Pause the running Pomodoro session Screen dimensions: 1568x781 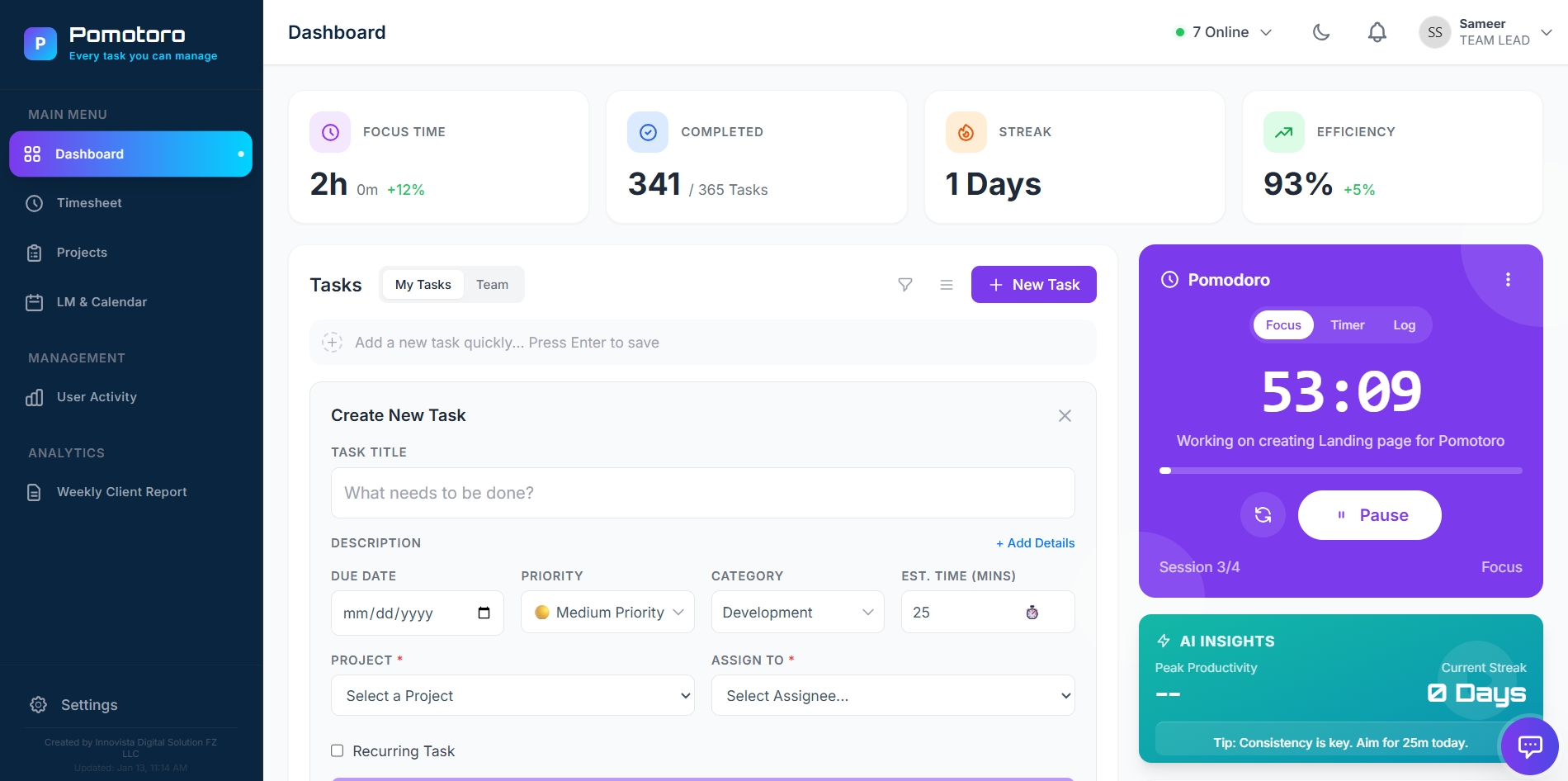pos(1369,515)
